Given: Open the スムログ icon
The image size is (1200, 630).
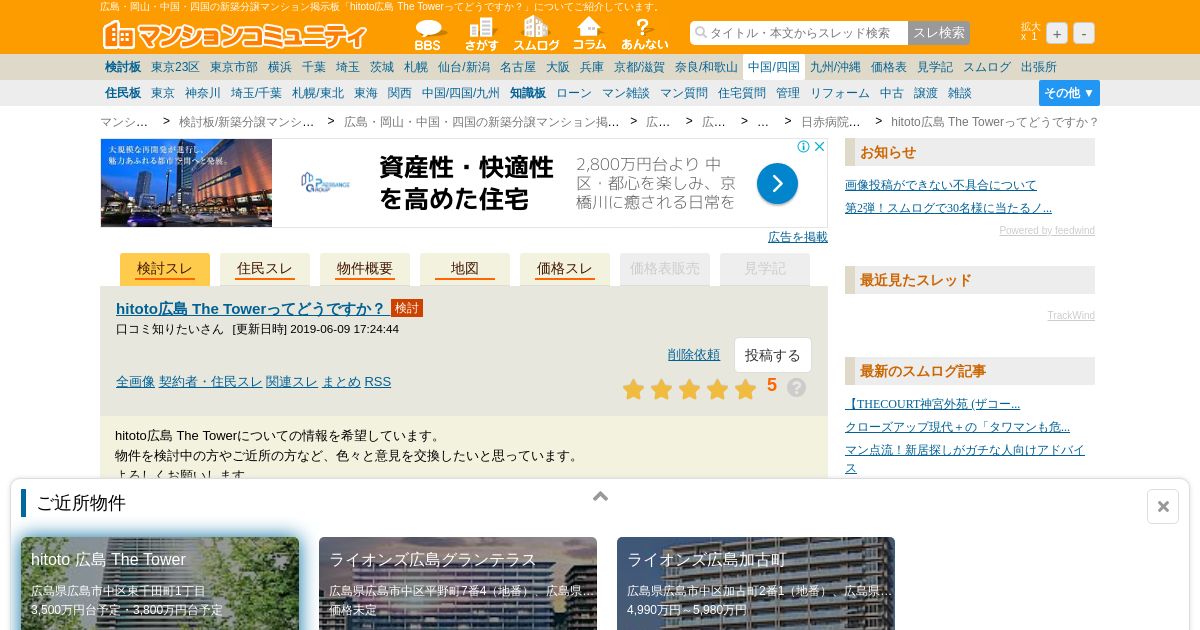Looking at the screenshot, I should [536, 34].
